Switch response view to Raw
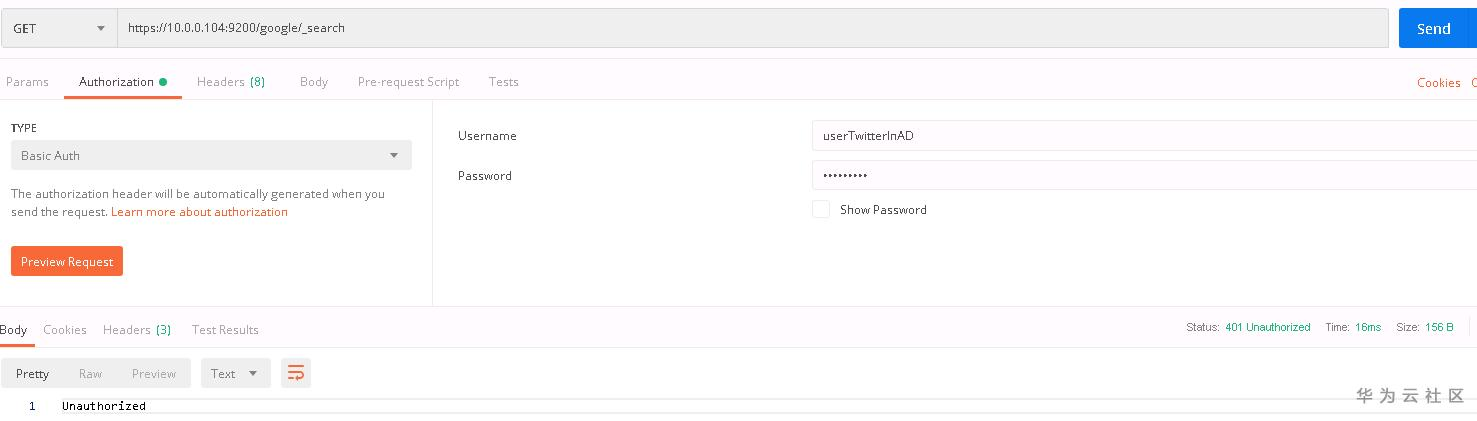 90,373
